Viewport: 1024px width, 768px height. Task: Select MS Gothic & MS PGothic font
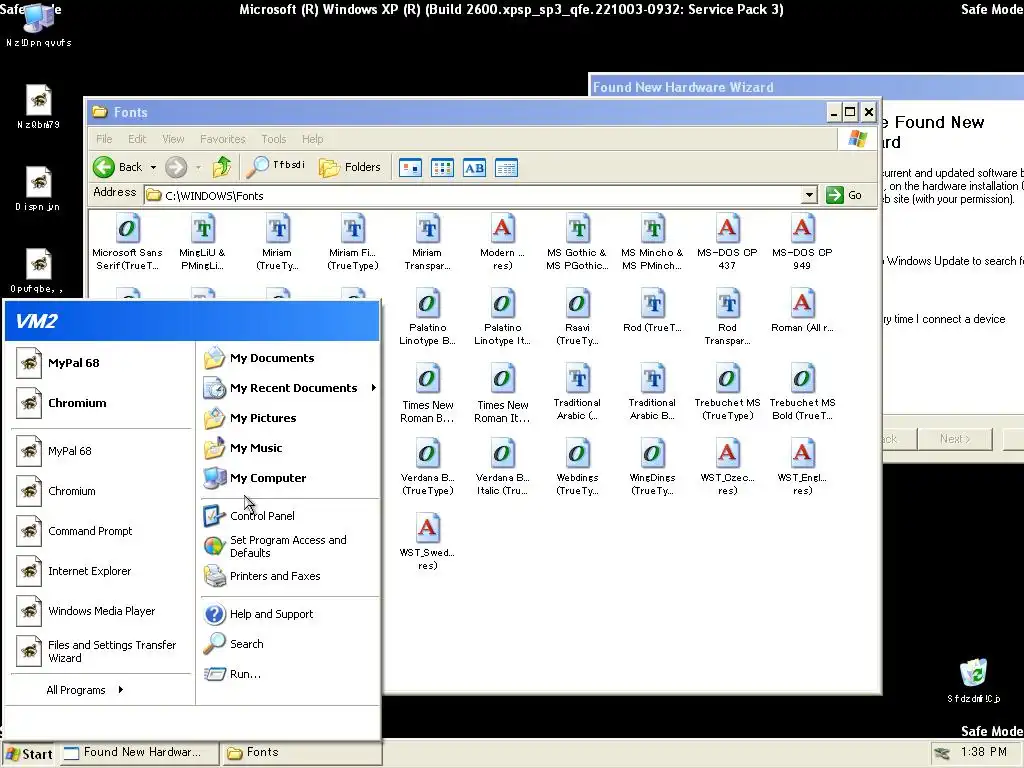(577, 229)
